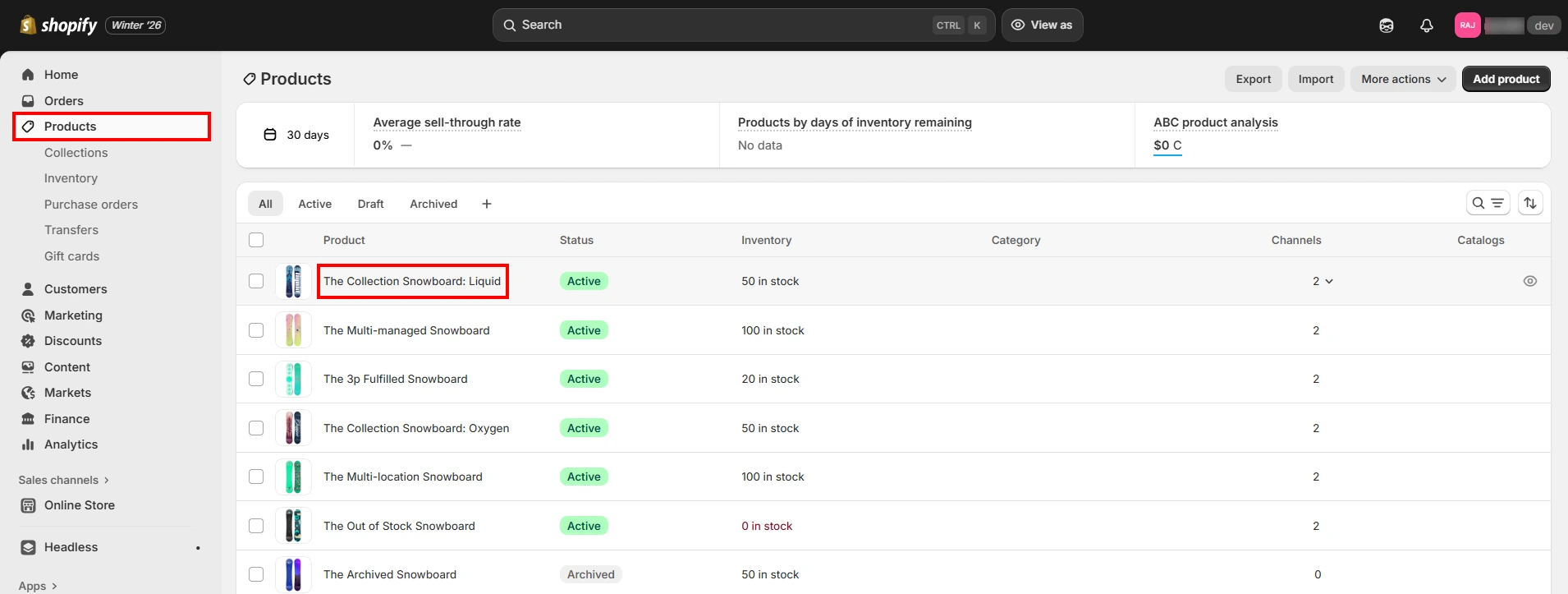Open ABC product analysis metric
1568x594 pixels.
pyautogui.click(x=1216, y=122)
